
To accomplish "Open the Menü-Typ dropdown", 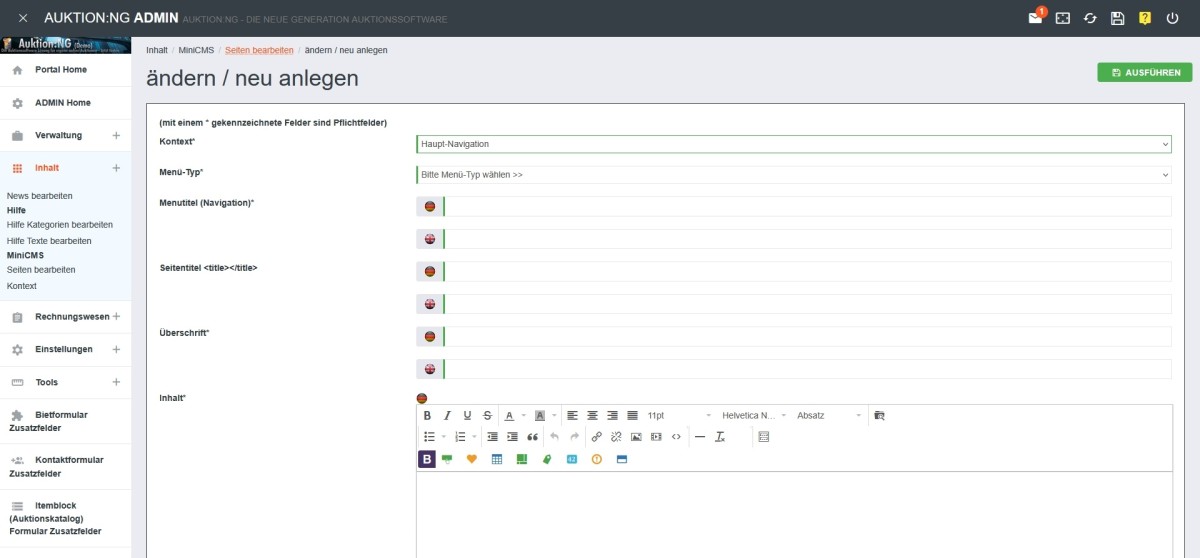I will coord(794,174).
